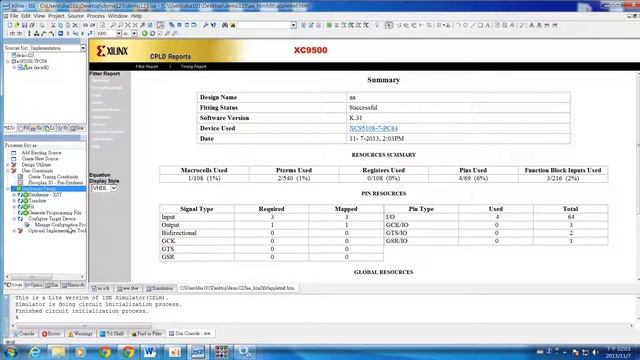This screenshot has width=640, height=360.
Task: Open Microsoft Word from taskbar
Action: coord(150,352)
